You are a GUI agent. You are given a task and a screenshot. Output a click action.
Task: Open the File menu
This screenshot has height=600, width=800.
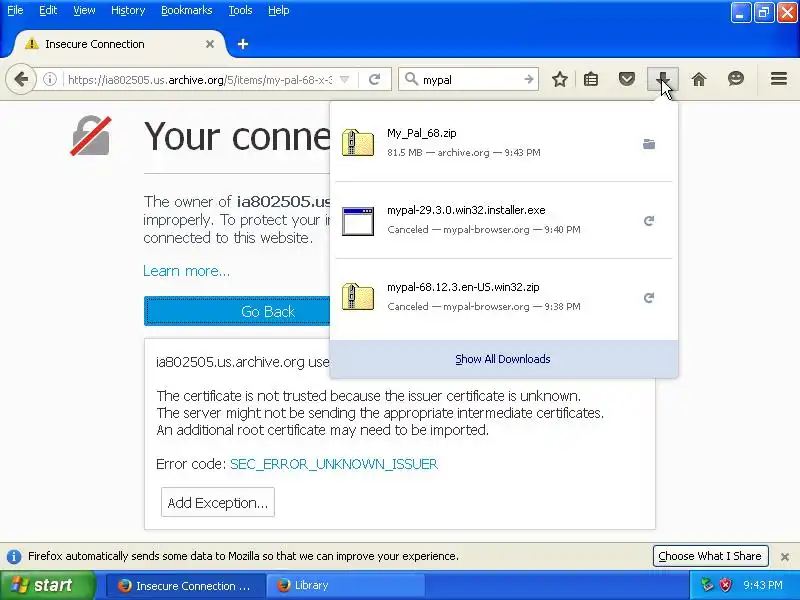pyautogui.click(x=15, y=10)
